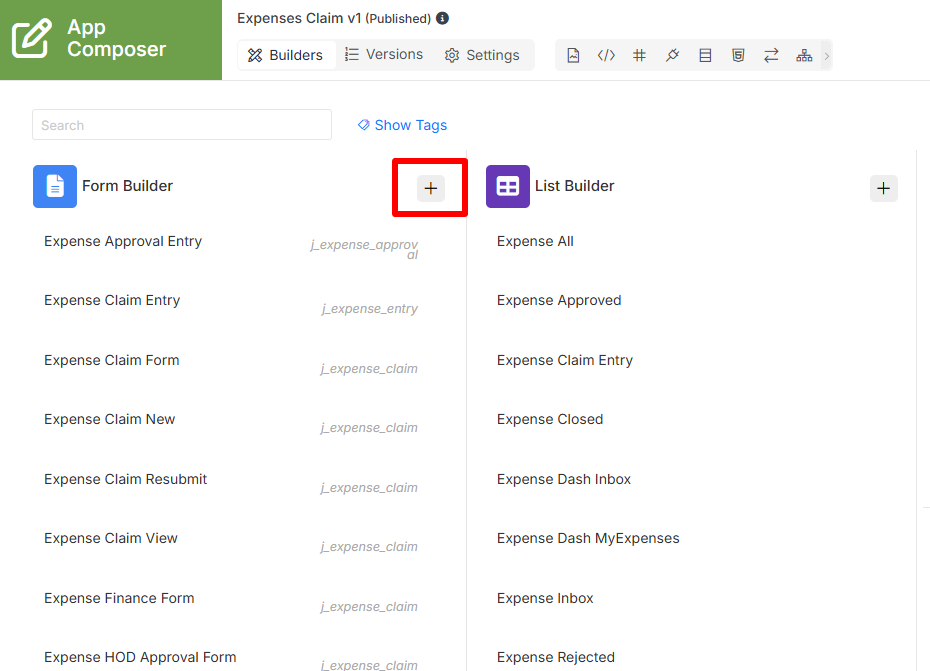Open the Expense Approved list
Screen dimensions: 930x671
[559, 300]
